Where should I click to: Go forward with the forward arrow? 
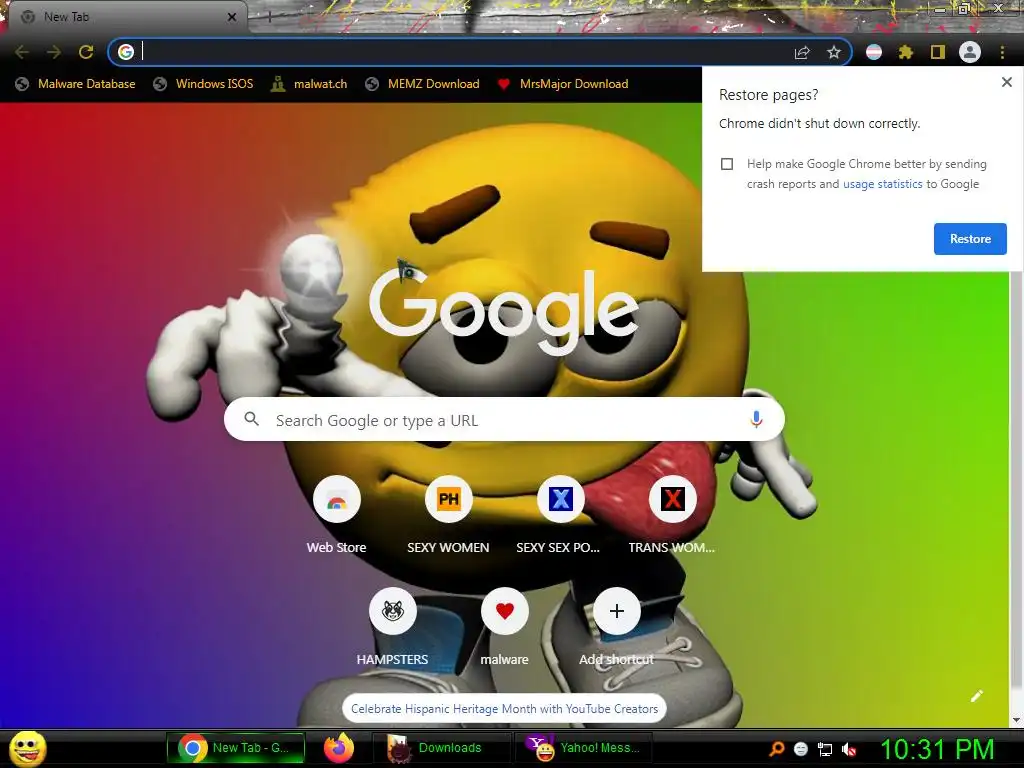(x=54, y=52)
